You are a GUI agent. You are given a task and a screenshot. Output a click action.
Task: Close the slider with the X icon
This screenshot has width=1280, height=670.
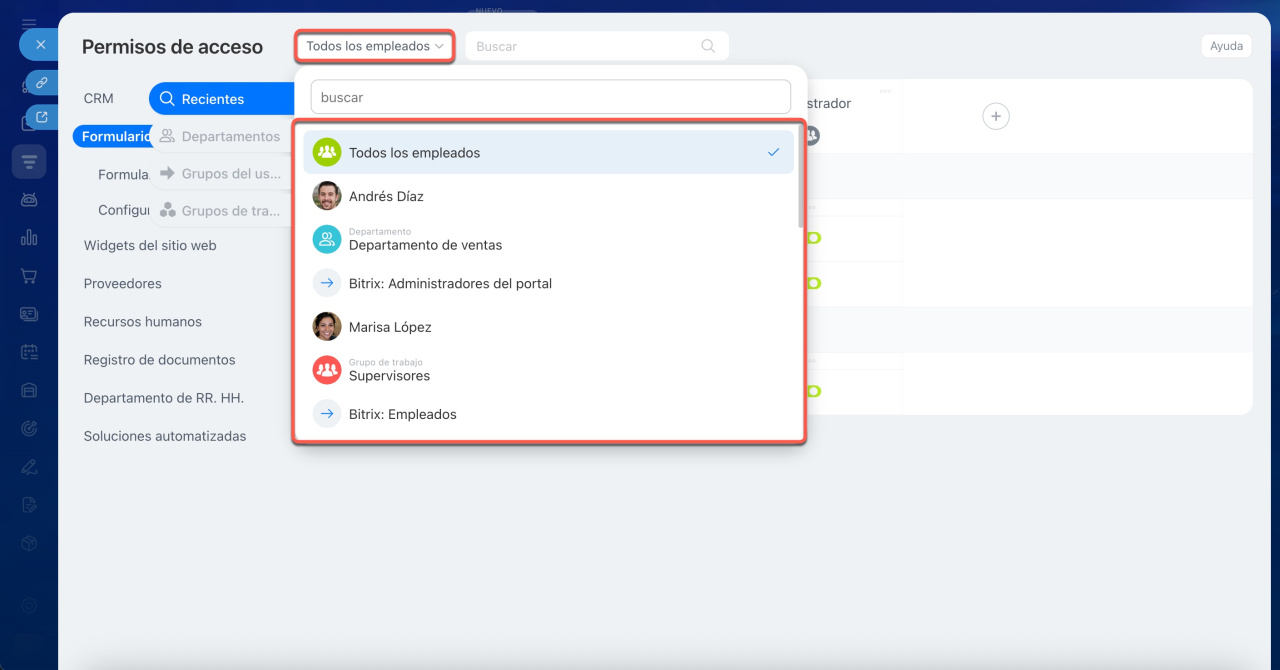[x=40, y=45]
